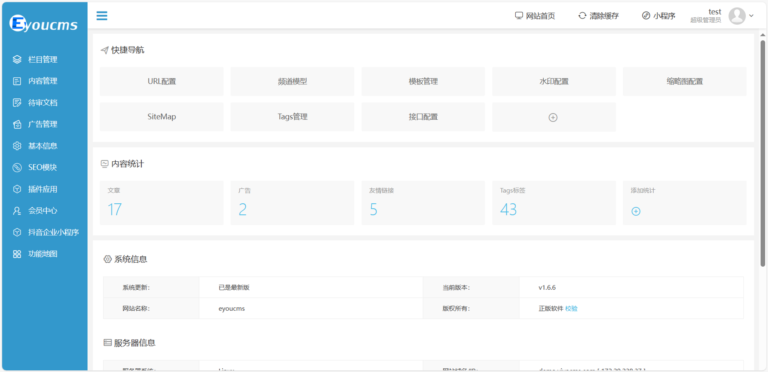This screenshot has width=768, height=372.
Task: Open 待审文档 in the sidebar
Action: tap(43, 103)
